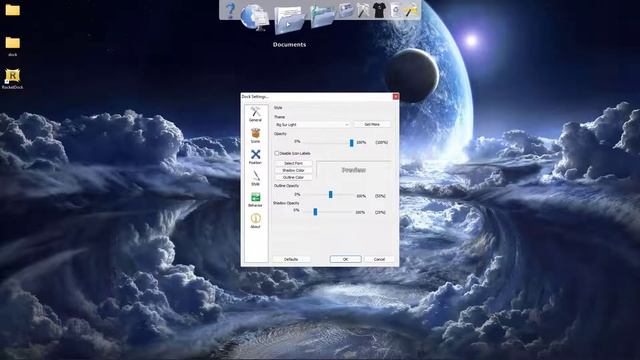Cancel the Dock Settings dialog
Image resolution: width=640 pixels, height=360 pixels.
[x=379, y=259]
